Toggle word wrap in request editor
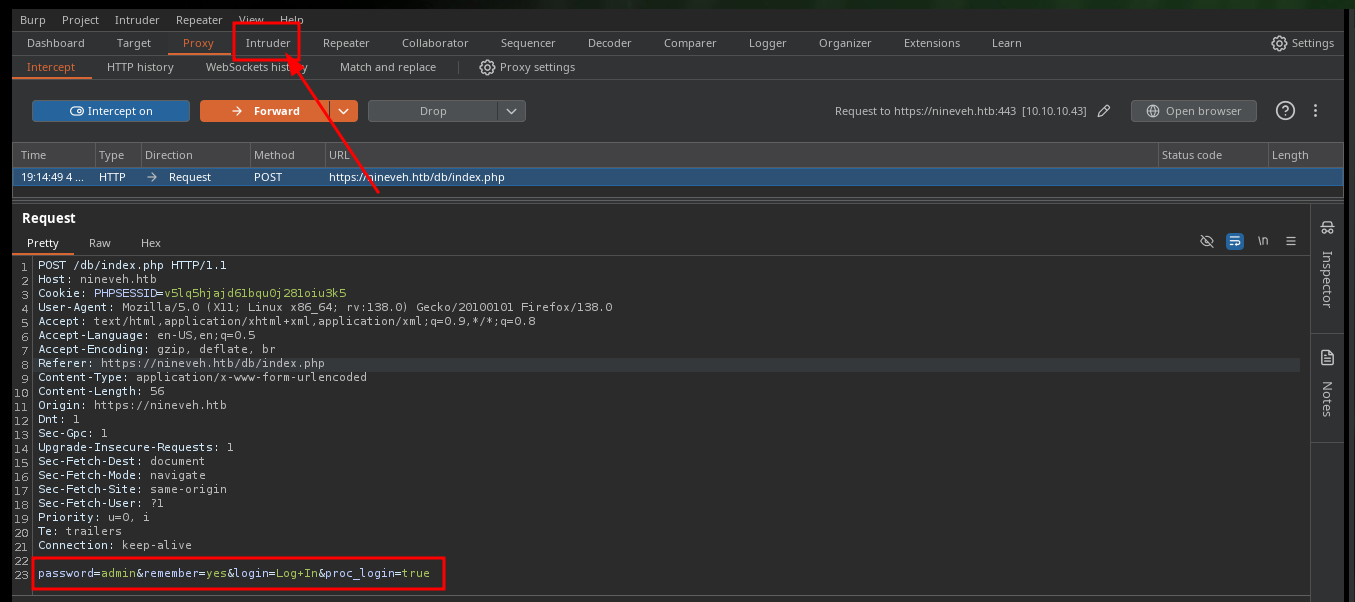Image resolution: width=1355 pixels, height=602 pixels. tap(1235, 242)
